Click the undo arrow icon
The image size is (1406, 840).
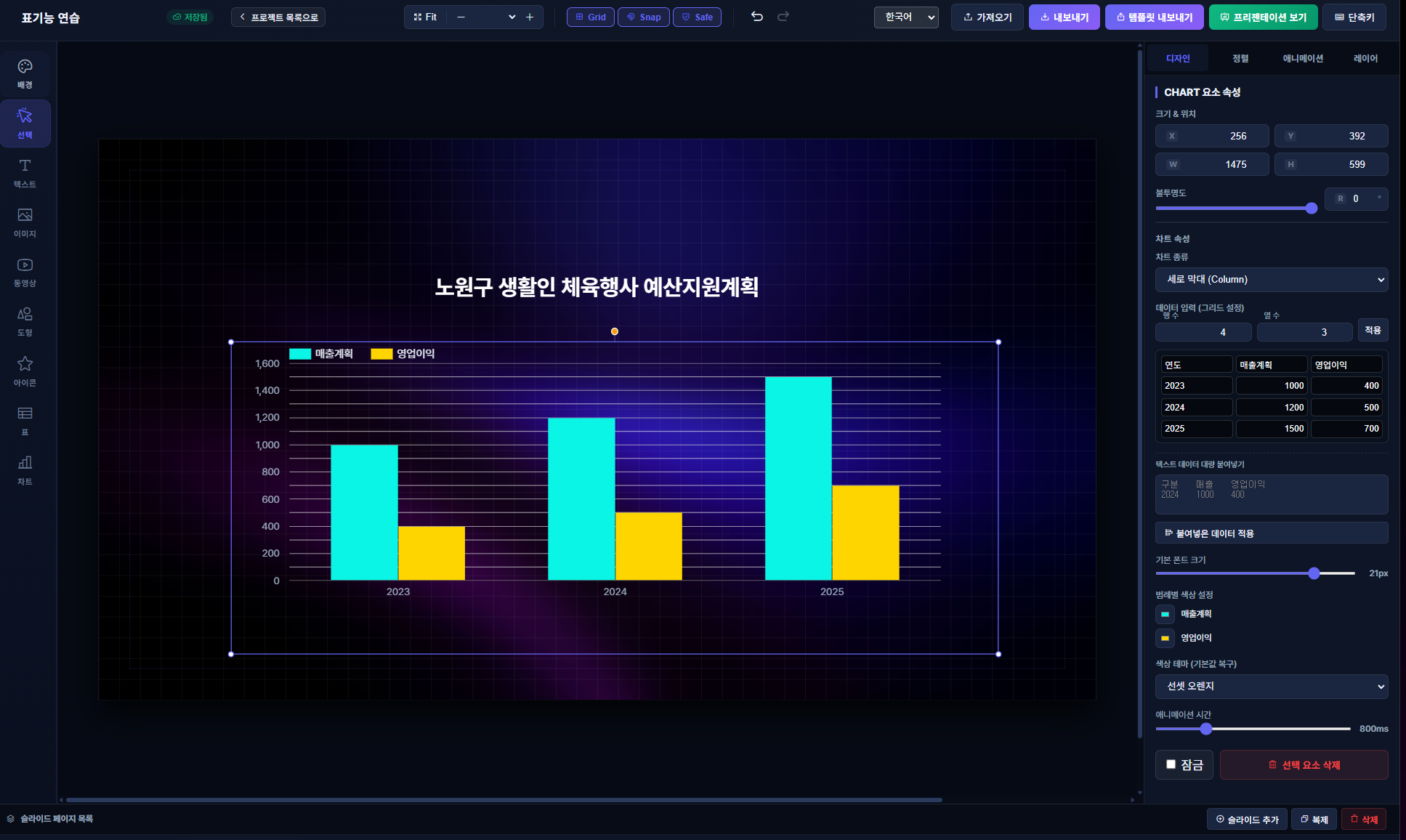pos(757,17)
